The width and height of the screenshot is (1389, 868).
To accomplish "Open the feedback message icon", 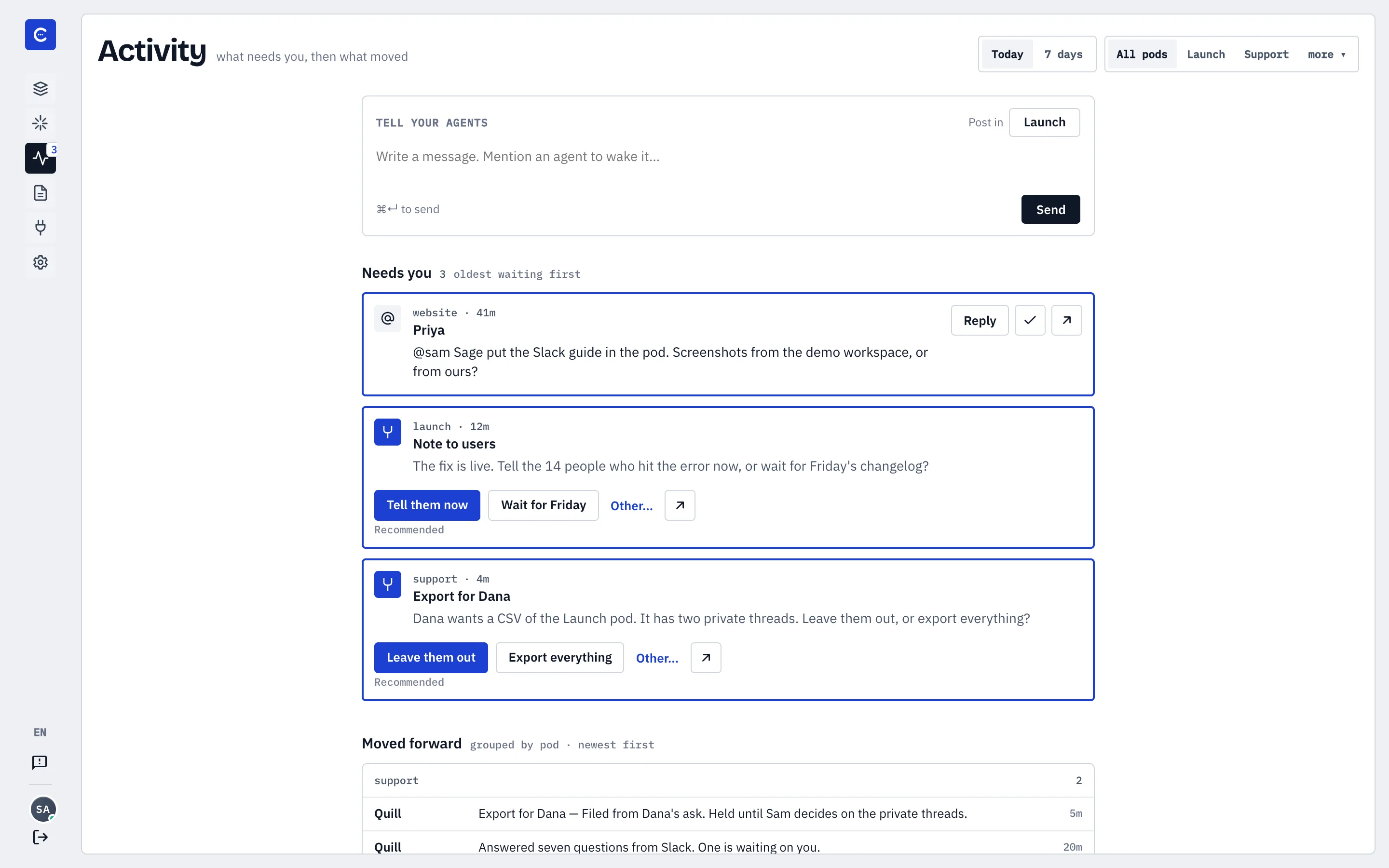I will pos(40,762).
